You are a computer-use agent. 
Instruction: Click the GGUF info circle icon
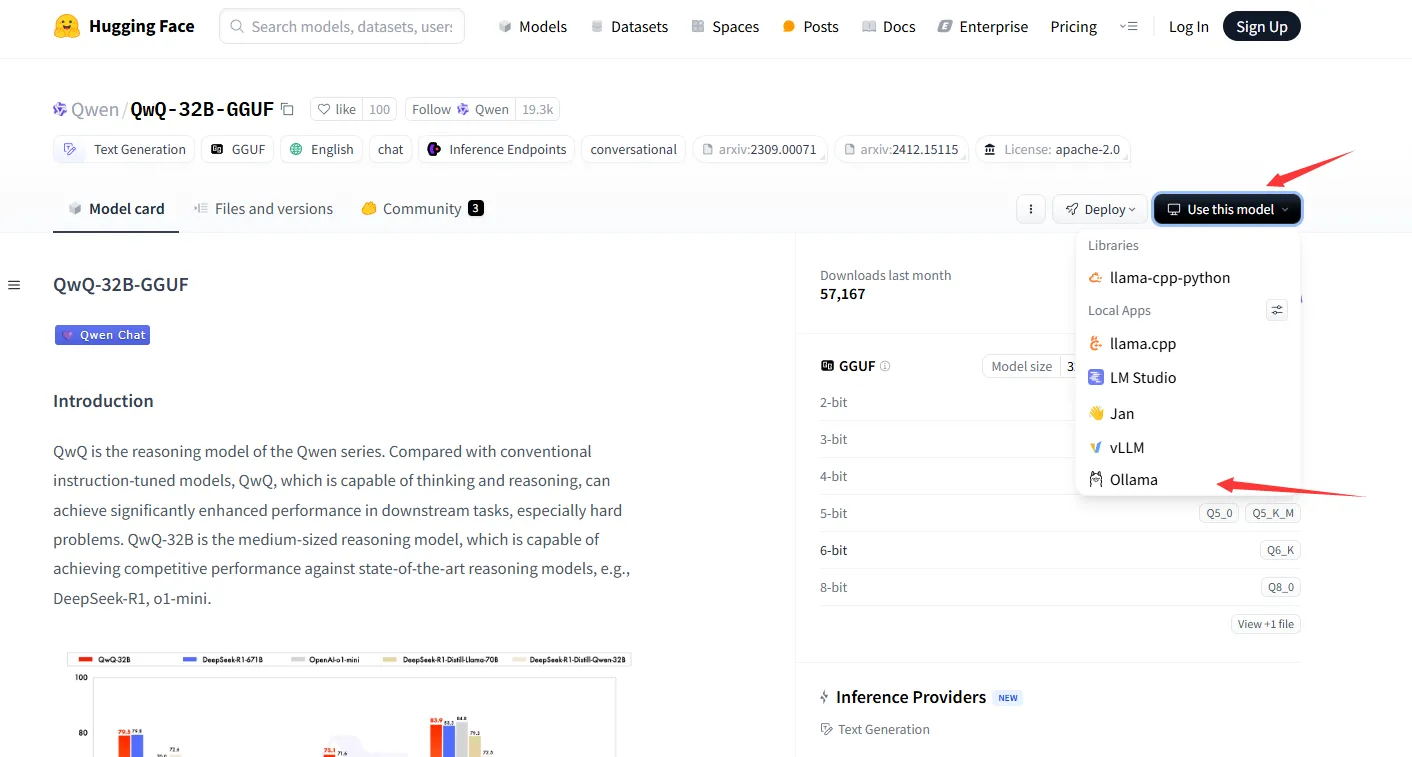pos(885,366)
